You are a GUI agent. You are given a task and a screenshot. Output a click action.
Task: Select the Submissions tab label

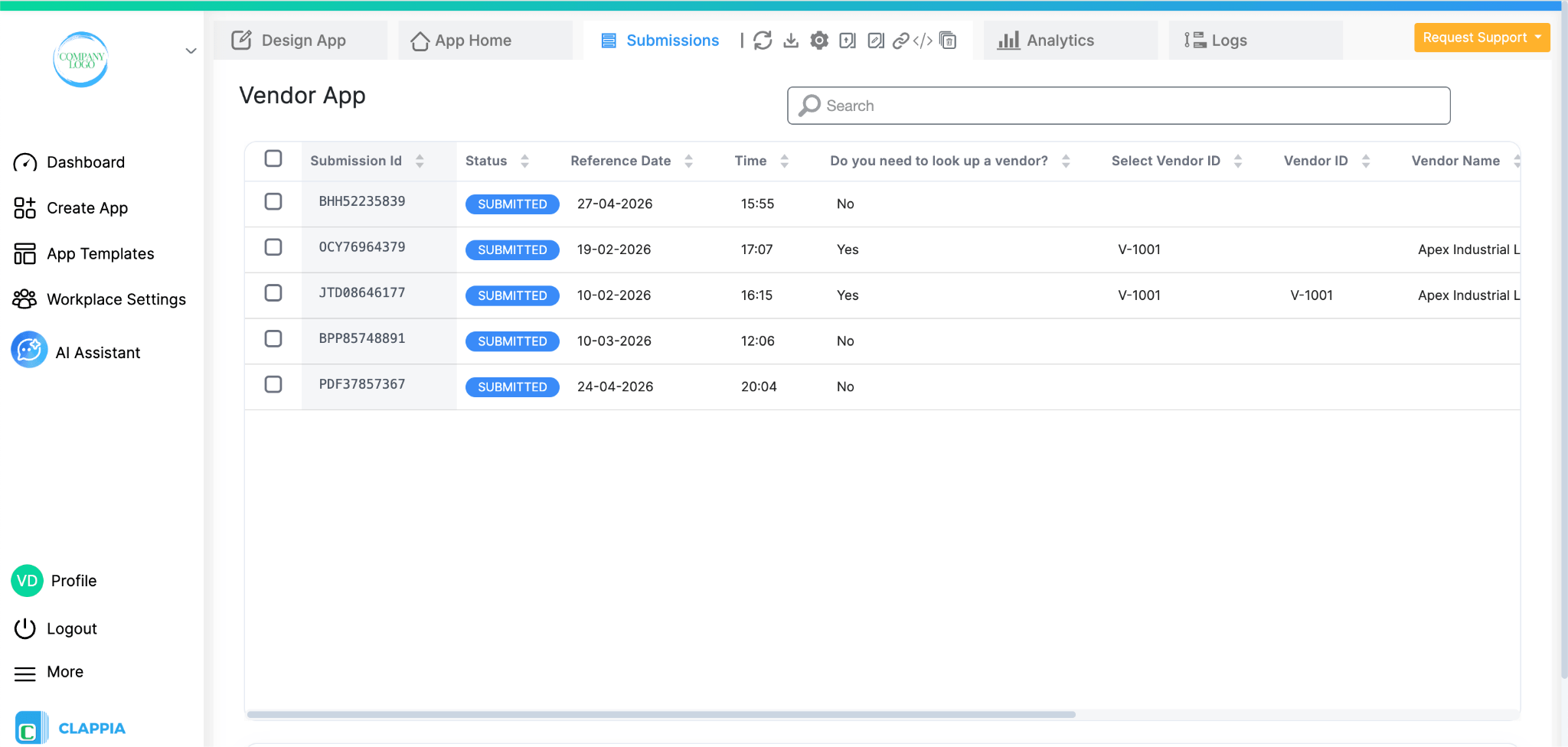click(672, 41)
